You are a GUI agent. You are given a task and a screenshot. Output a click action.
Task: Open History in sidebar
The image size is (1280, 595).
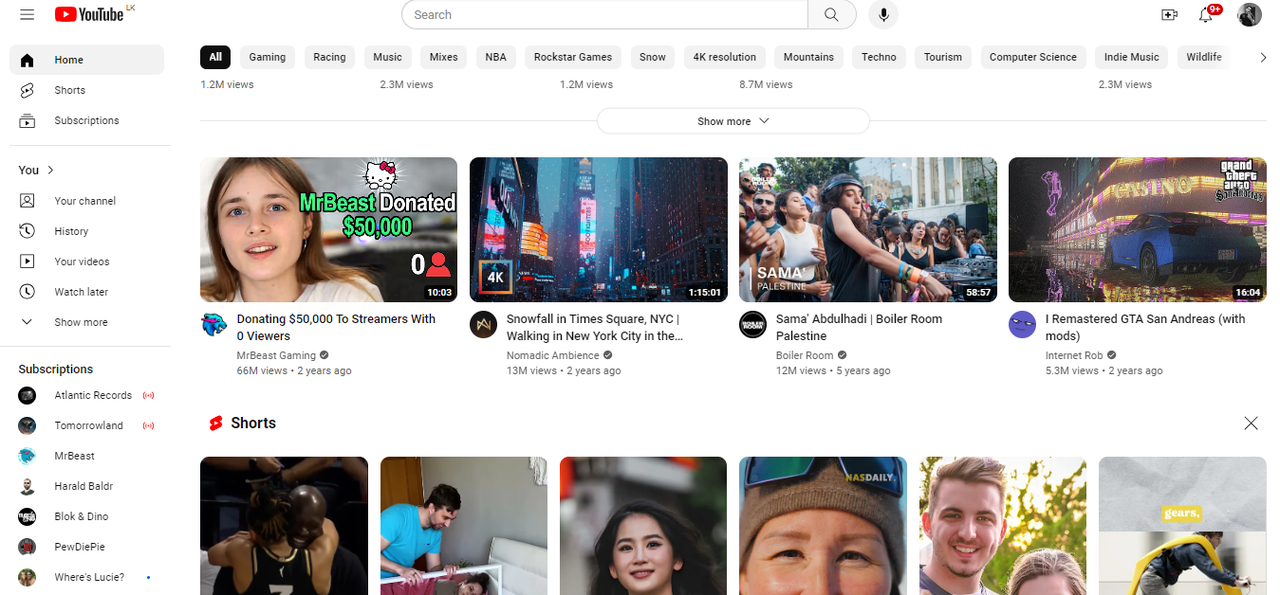[x=87, y=231]
